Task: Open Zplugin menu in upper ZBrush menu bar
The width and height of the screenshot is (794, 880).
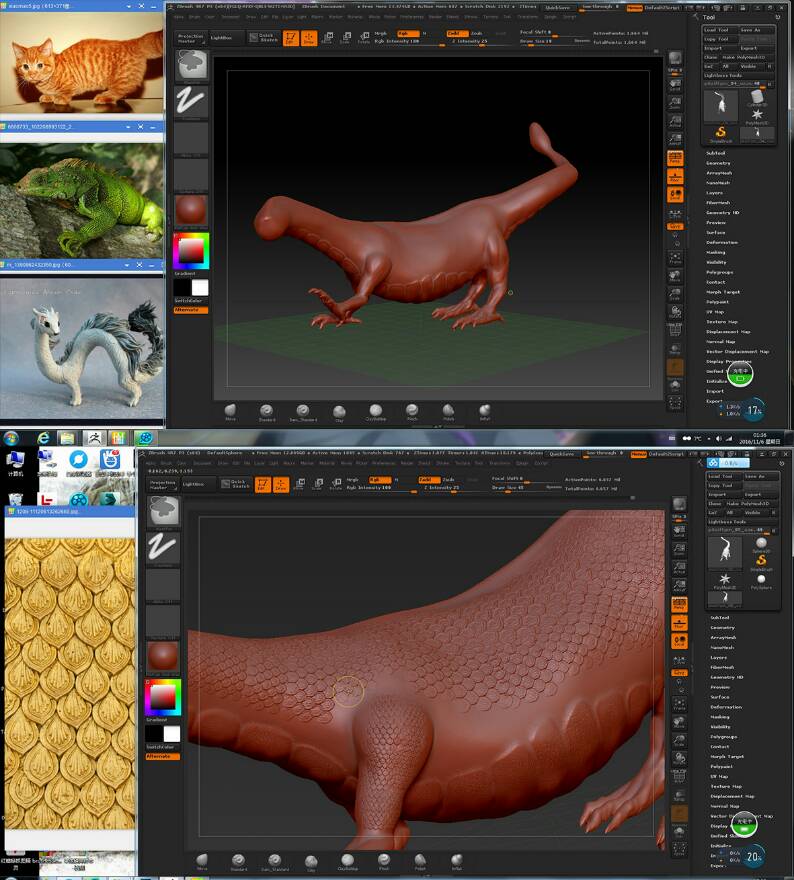Action: click(x=552, y=17)
